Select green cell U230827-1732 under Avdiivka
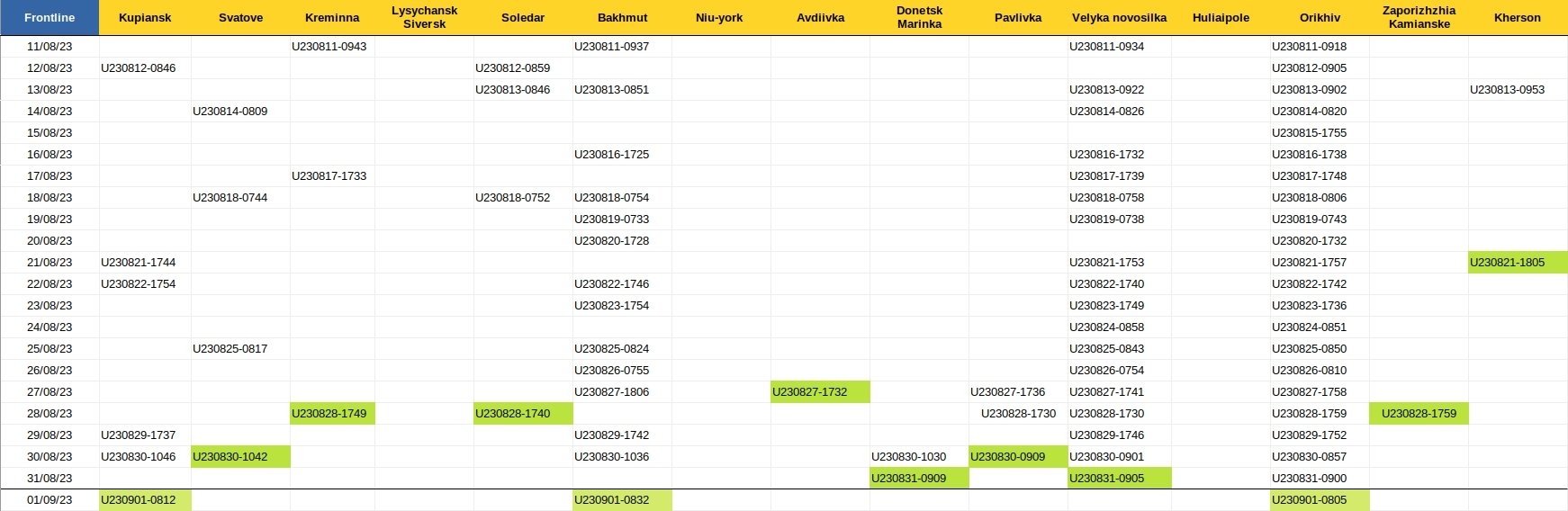 tap(820, 392)
